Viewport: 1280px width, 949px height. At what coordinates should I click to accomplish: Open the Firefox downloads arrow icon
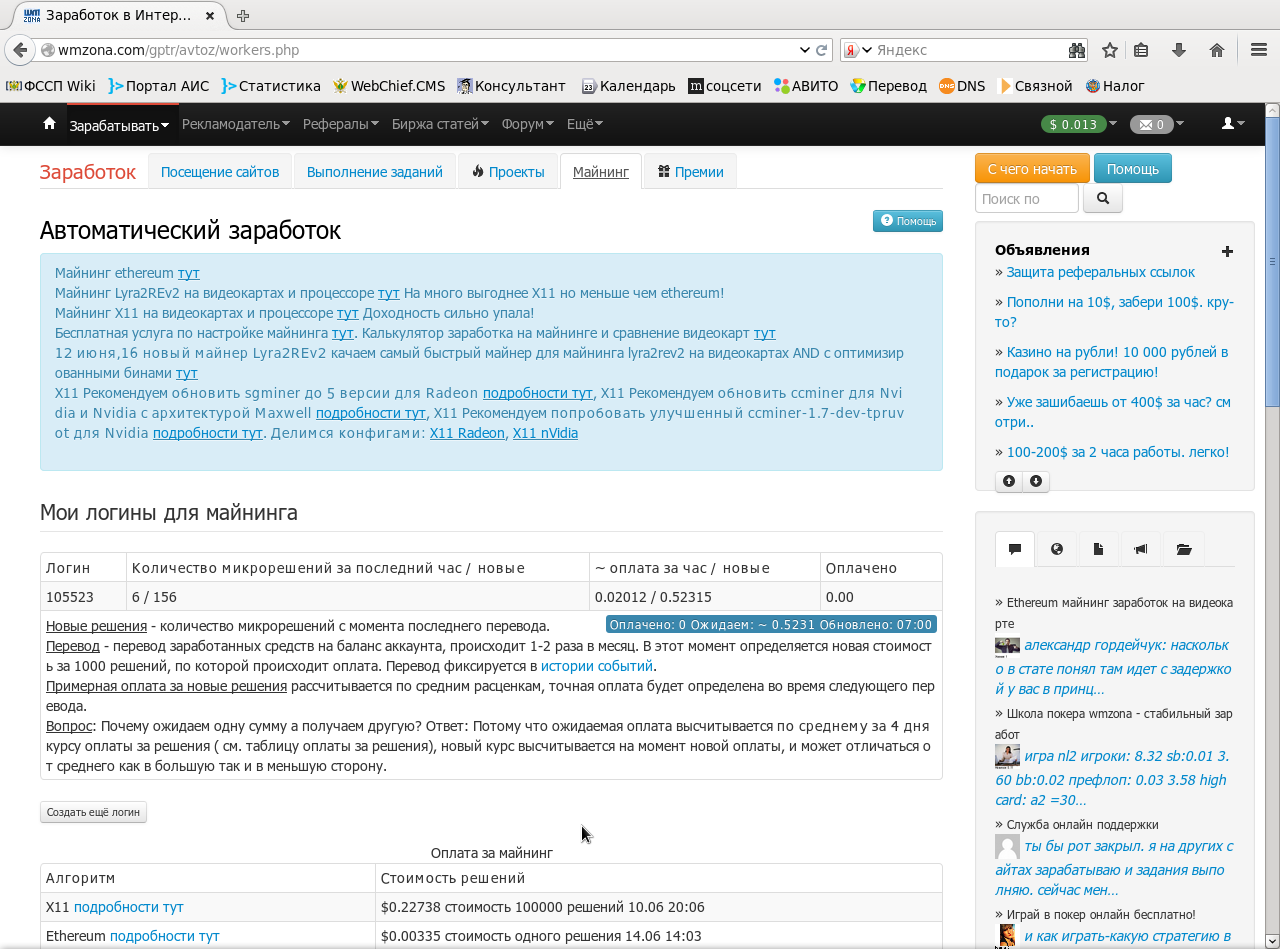point(1179,50)
